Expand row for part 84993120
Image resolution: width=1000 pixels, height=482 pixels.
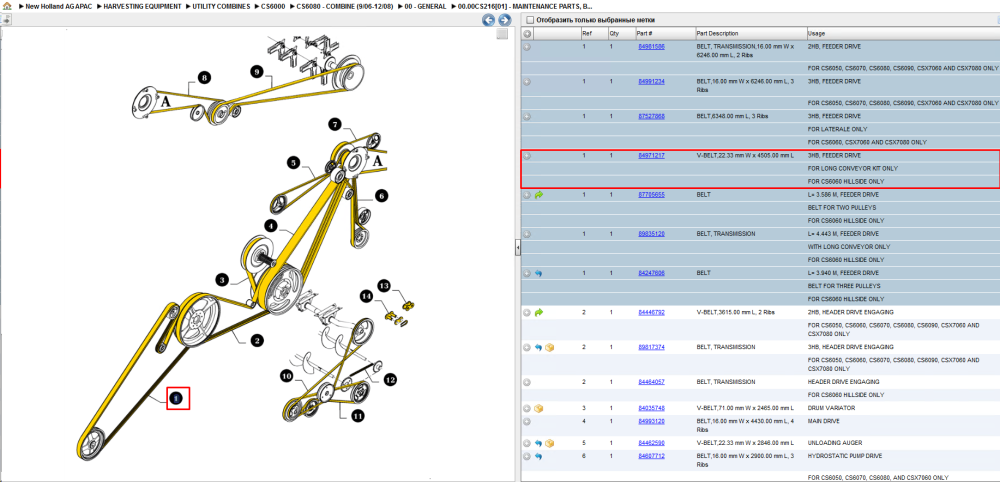[527, 421]
